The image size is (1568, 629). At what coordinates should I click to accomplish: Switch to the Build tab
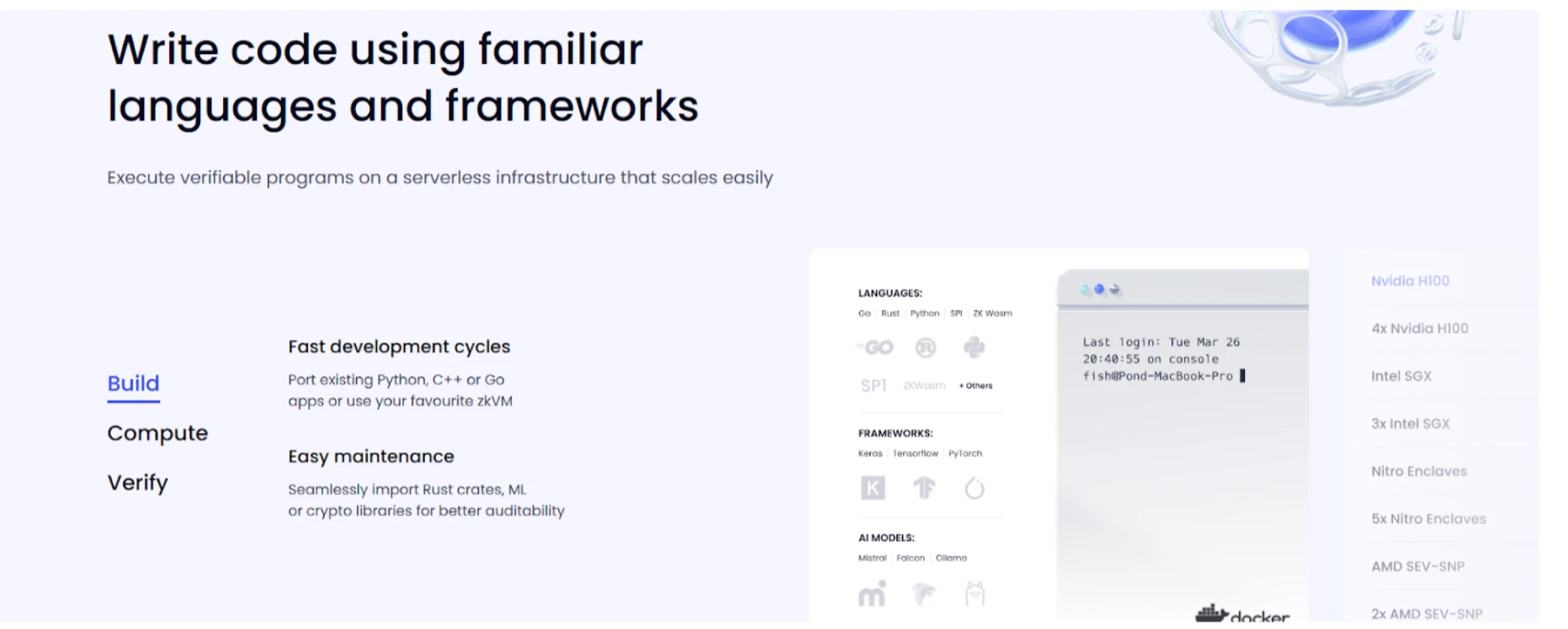pos(133,384)
